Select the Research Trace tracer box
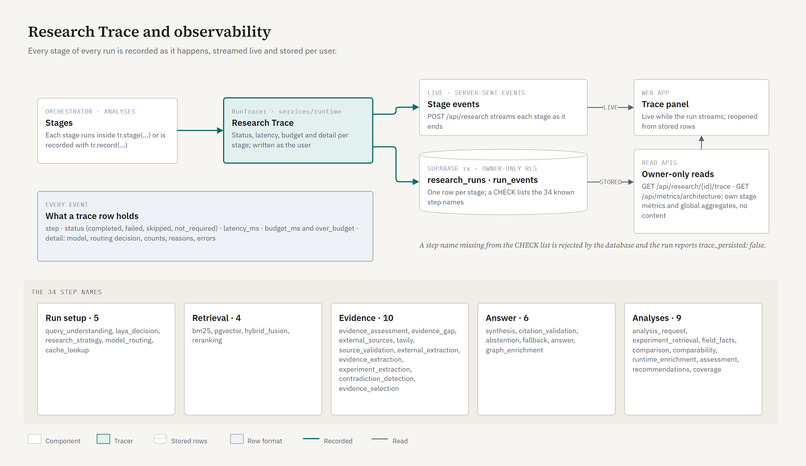 point(298,131)
